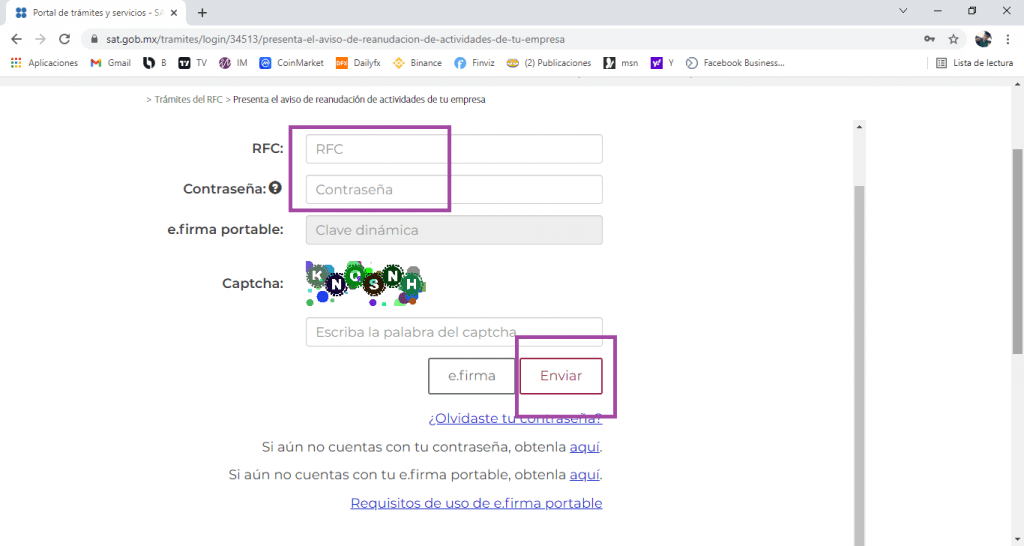Close the Portal de trámites tab
Viewport: 1024px width, 546px height.
tap(174, 12)
